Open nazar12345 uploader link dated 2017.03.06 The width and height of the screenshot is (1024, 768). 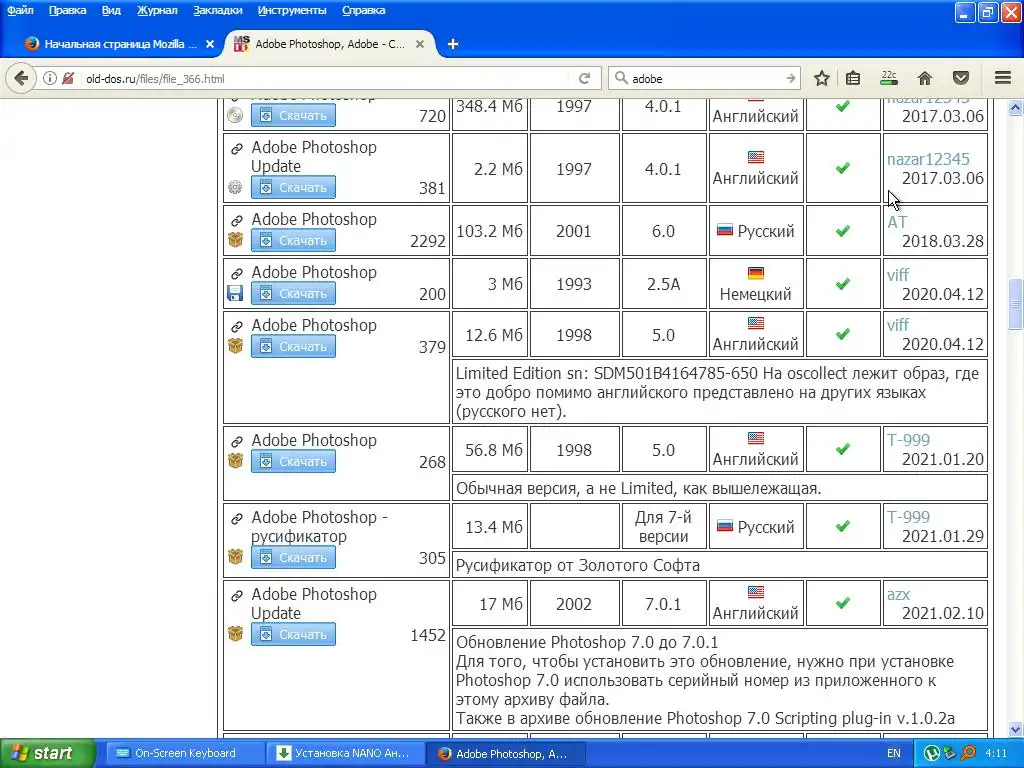pyautogui.click(x=928, y=159)
